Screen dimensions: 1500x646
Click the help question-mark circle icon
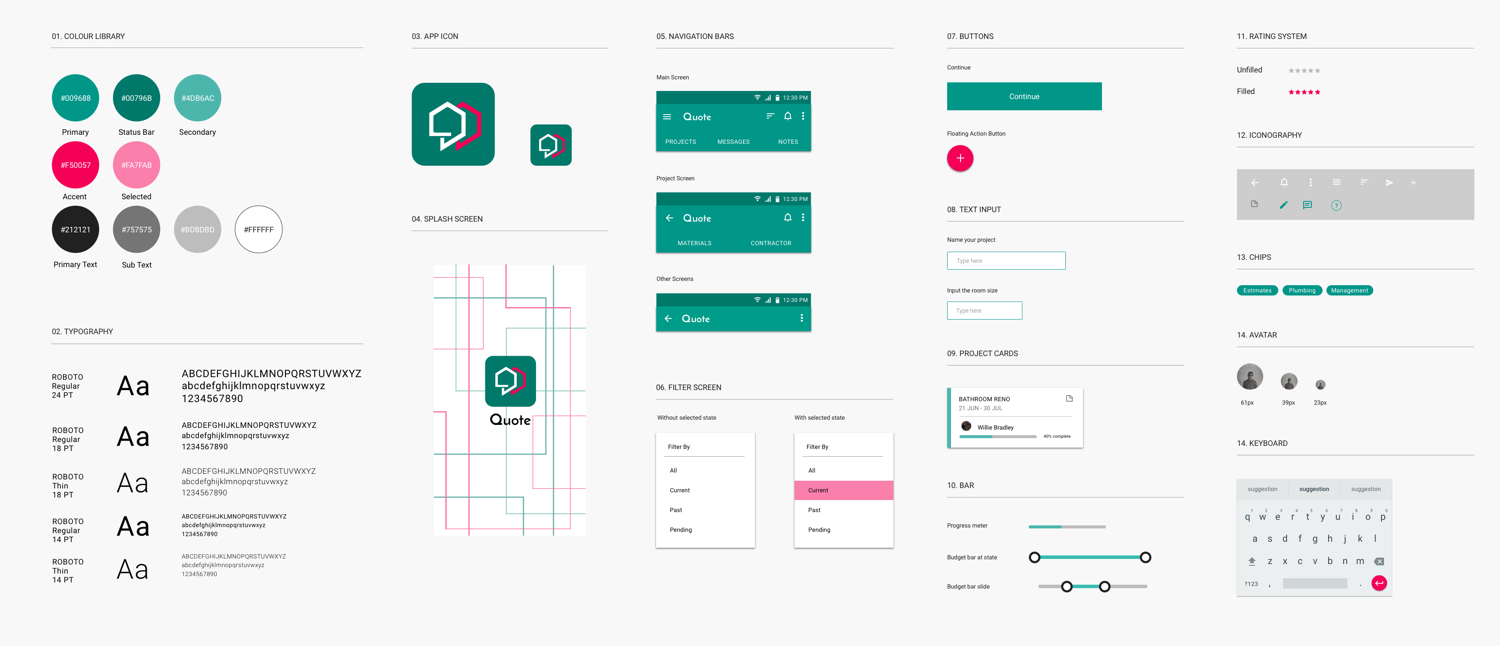pyautogui.click(x=1337, y=205)
